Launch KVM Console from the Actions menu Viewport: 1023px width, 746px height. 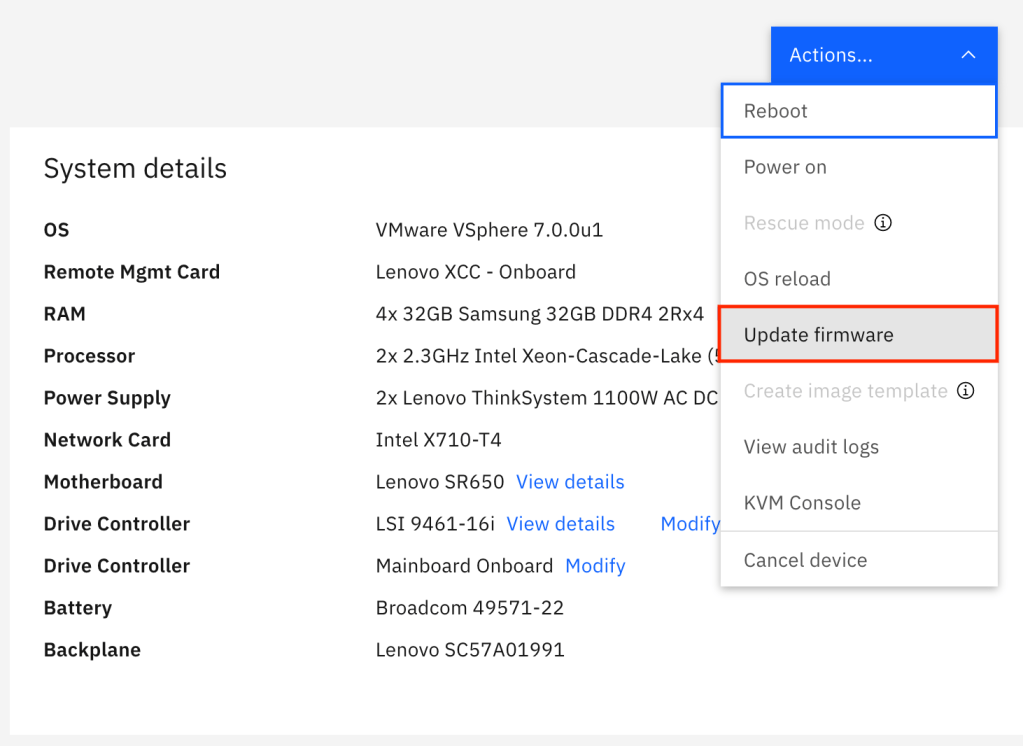802,503
